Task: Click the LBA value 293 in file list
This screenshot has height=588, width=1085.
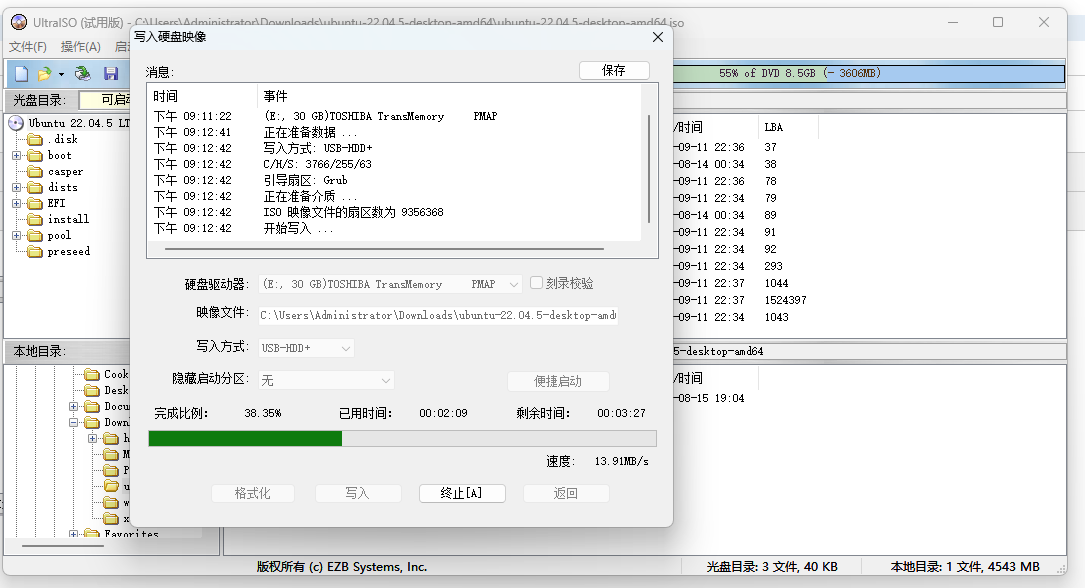Action: point(774,266)
